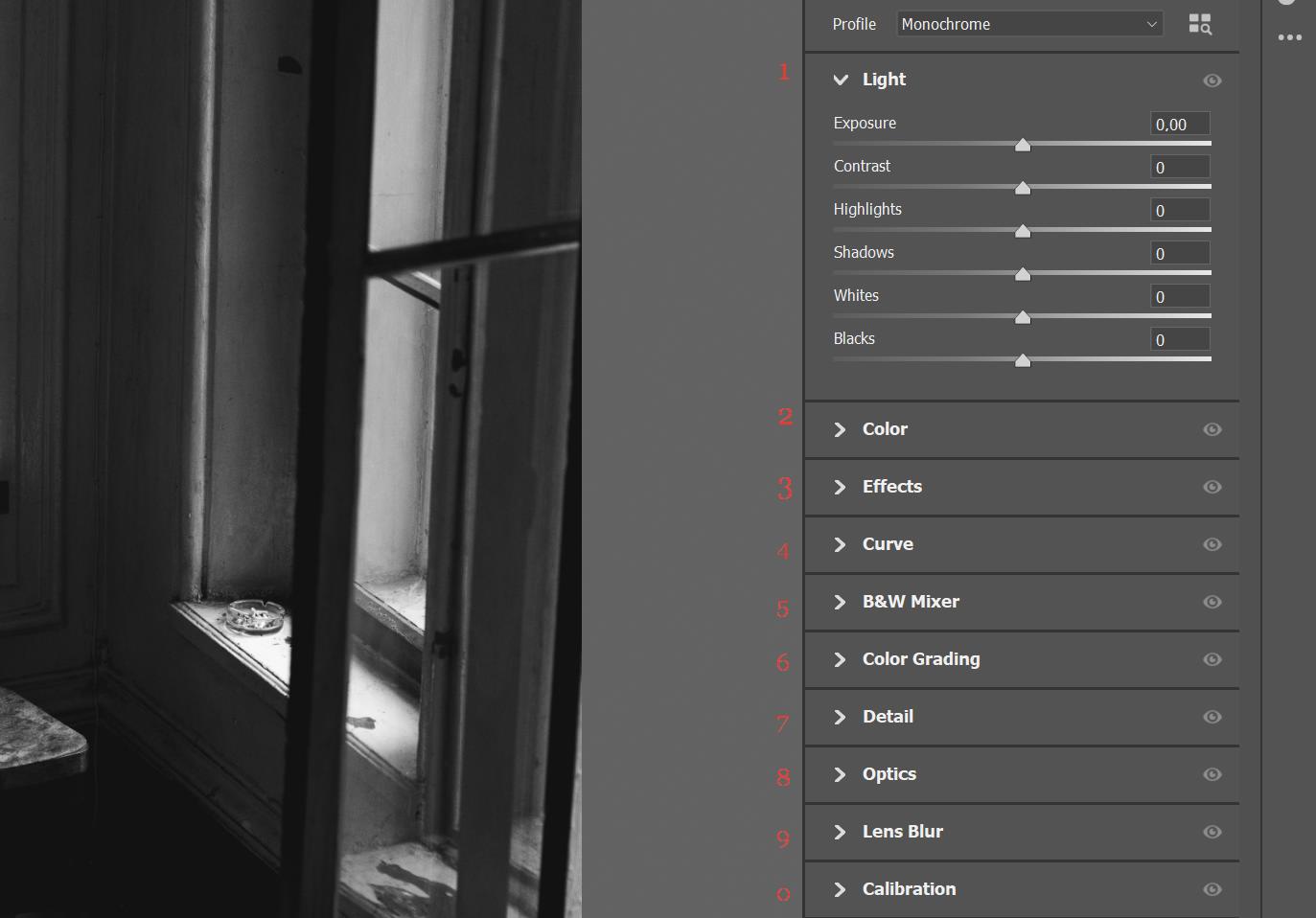Toggle the Detail panel eye icon
The height and width of the screenshot is (918, 1316).
pos(1212,717)
